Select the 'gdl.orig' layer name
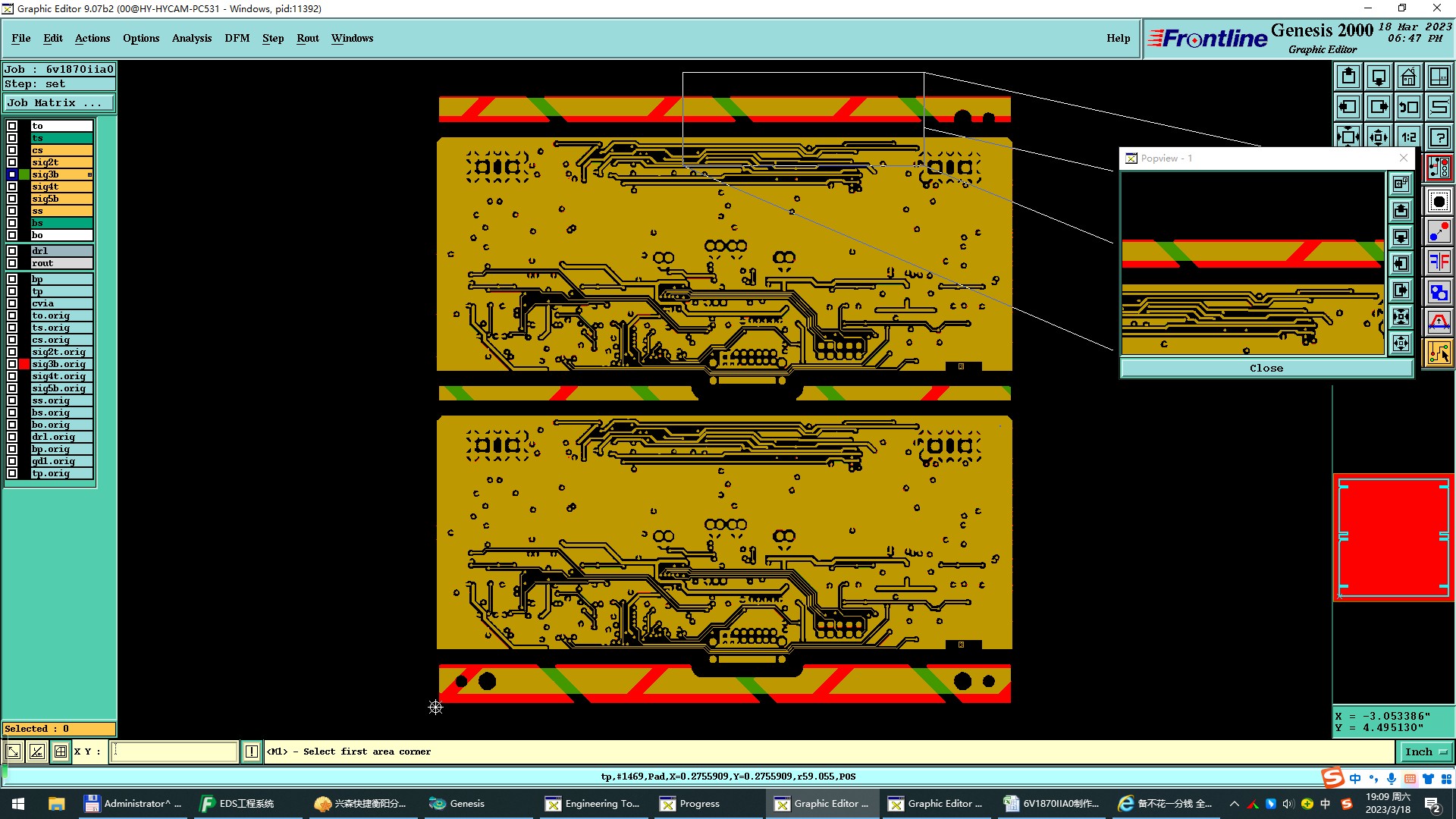Image resolution: width=1456 pixels, height=819 pixels. [62, 461]
